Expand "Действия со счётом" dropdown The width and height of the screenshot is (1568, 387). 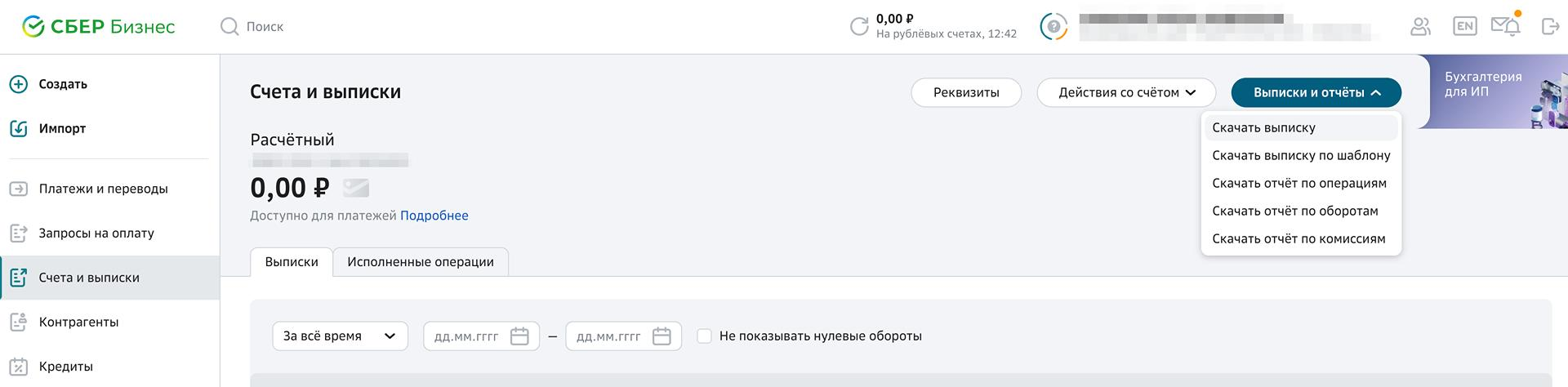tap(1126, 92)
